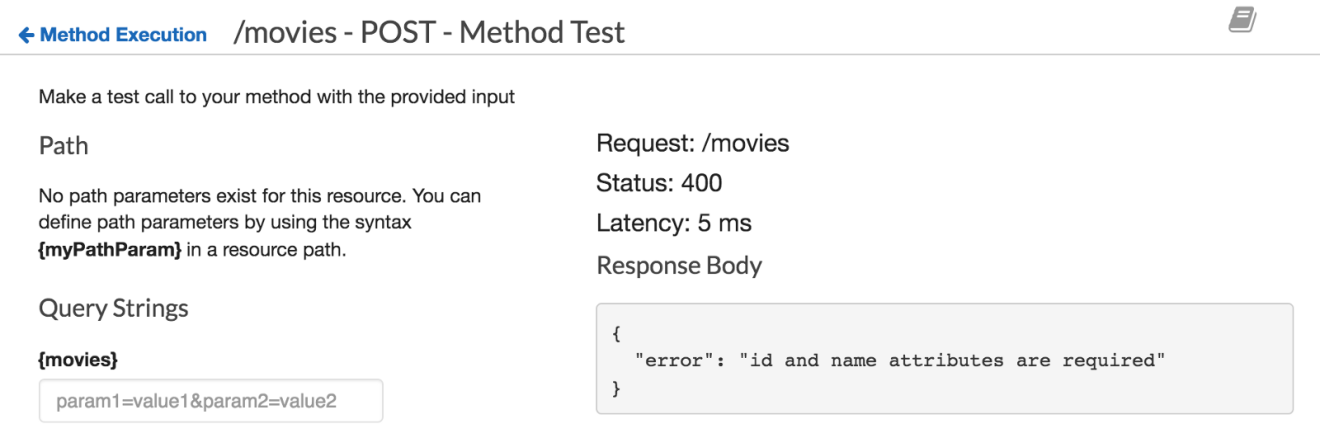Image resolution: width=1320 pixels, height=424 pixels.
Task: Click the "Make a test call" description text
Action: click(x=277, y=97)
